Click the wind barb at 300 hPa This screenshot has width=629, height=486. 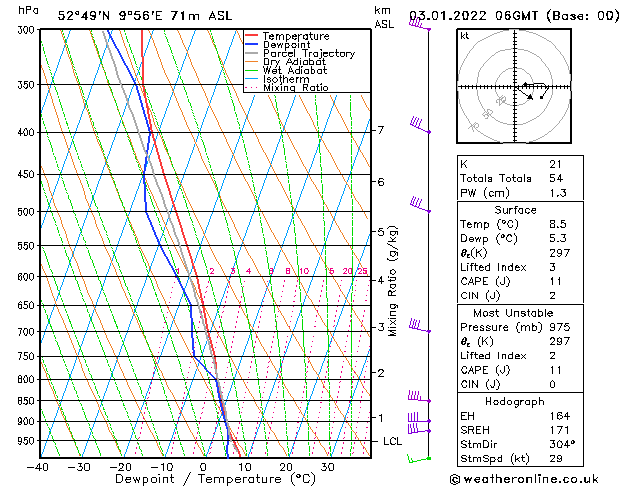pyautogui.click(x=420, y=25)
